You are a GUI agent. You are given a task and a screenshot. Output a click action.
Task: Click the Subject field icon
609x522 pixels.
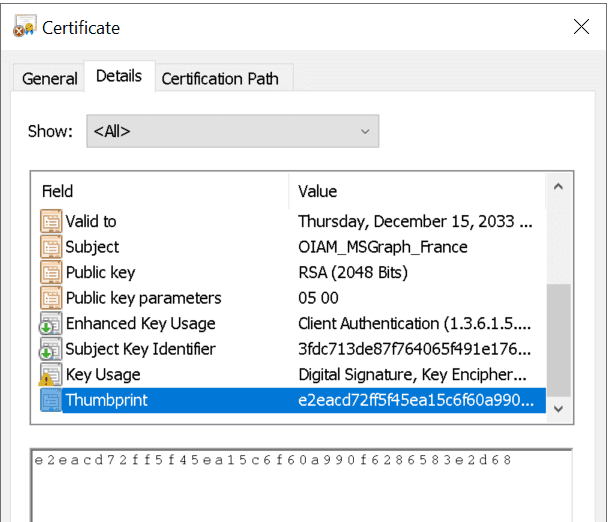50,247
